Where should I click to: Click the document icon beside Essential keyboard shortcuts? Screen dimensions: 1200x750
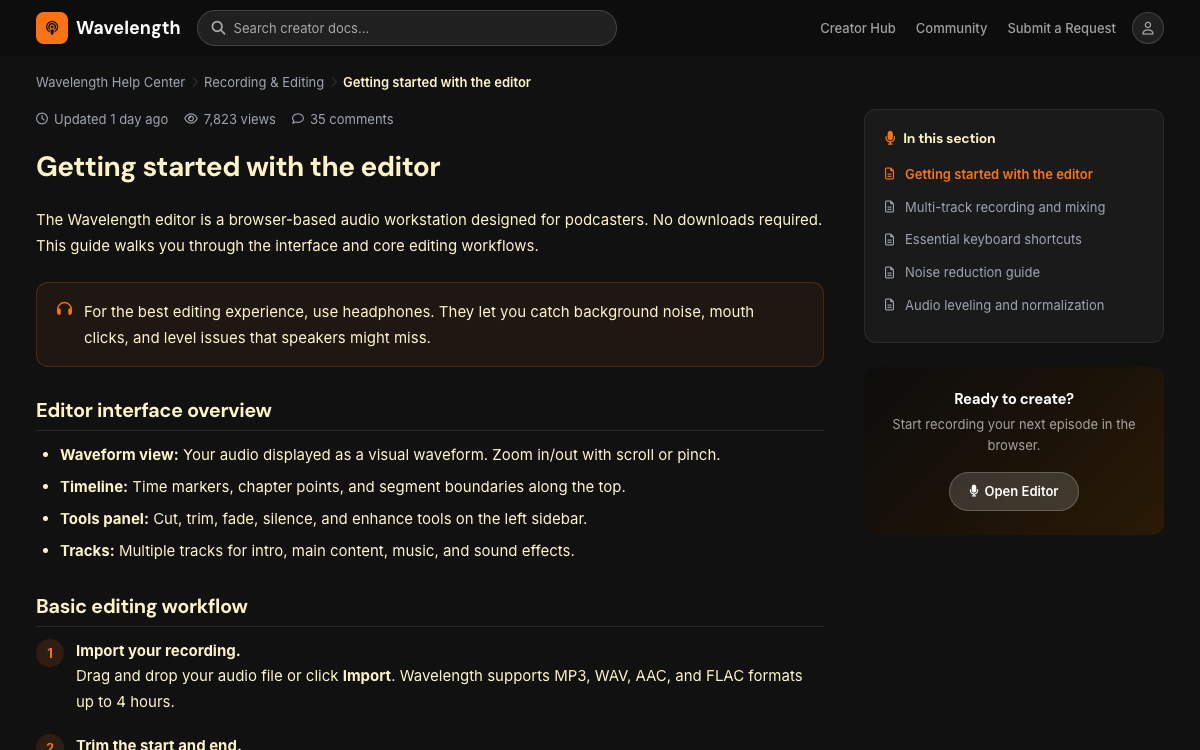coord(890,239)
